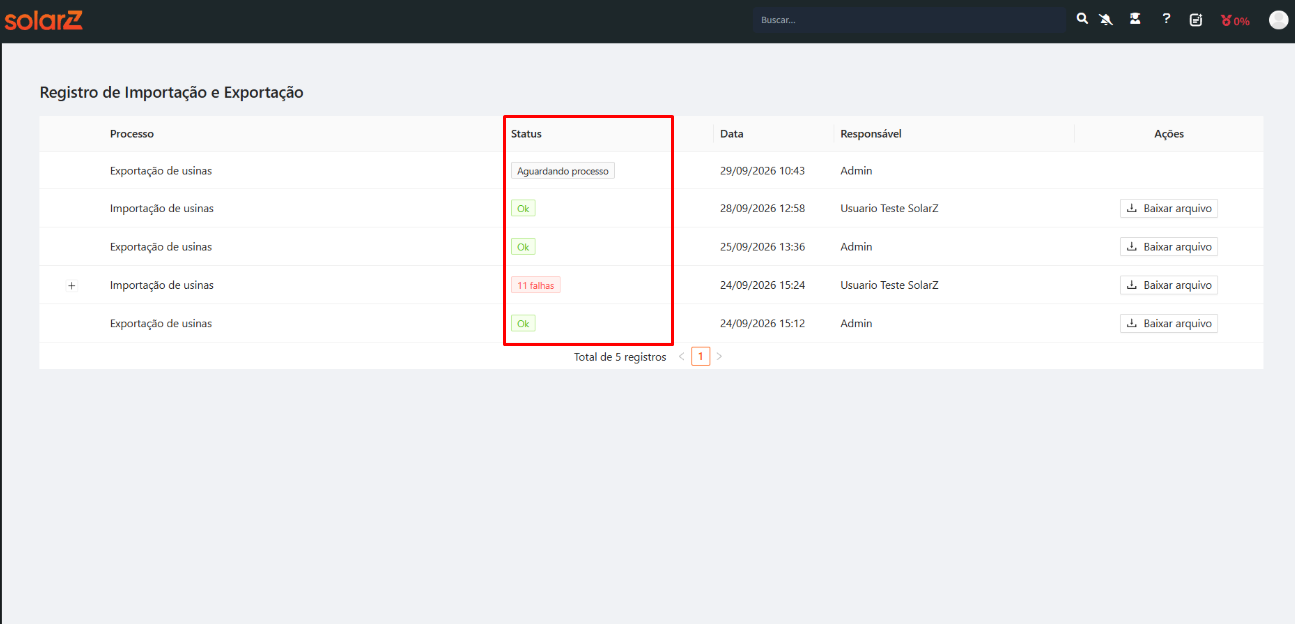
Task: Click the 11 falhas status tag
Action: (x=536, y=285)
